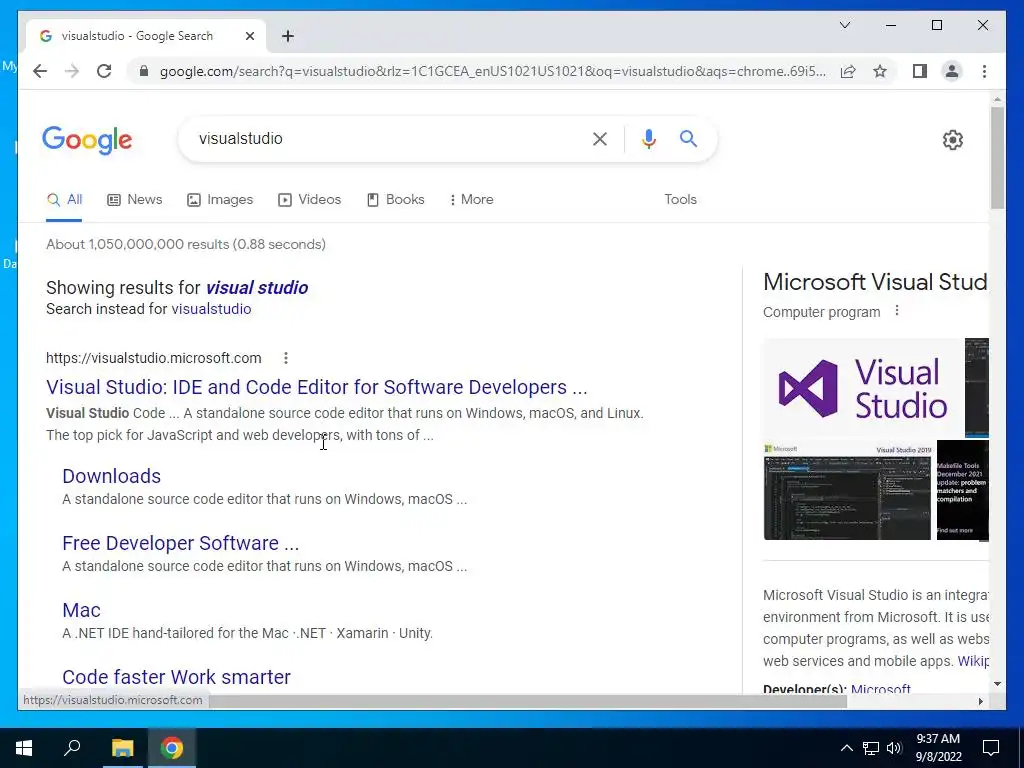Open Chrome's three-dot menu
This screenshot has width=1024, height=768.
pyautogui.click(x=984, y=71)
